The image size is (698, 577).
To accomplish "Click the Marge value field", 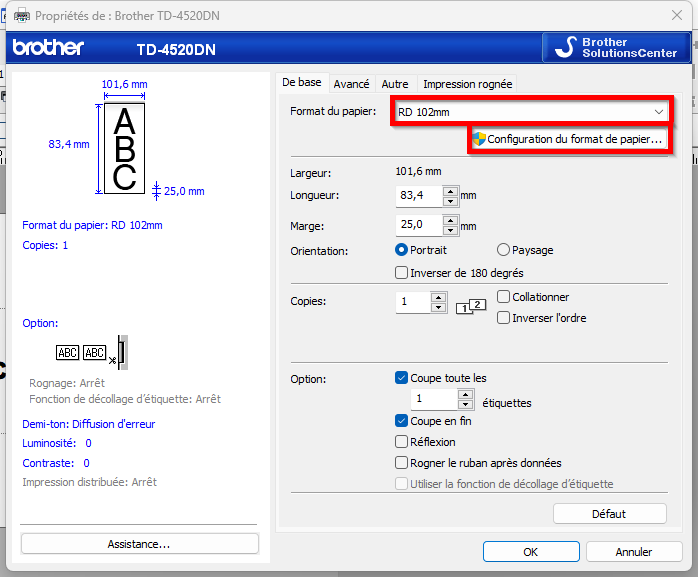I will pos(419,225).
